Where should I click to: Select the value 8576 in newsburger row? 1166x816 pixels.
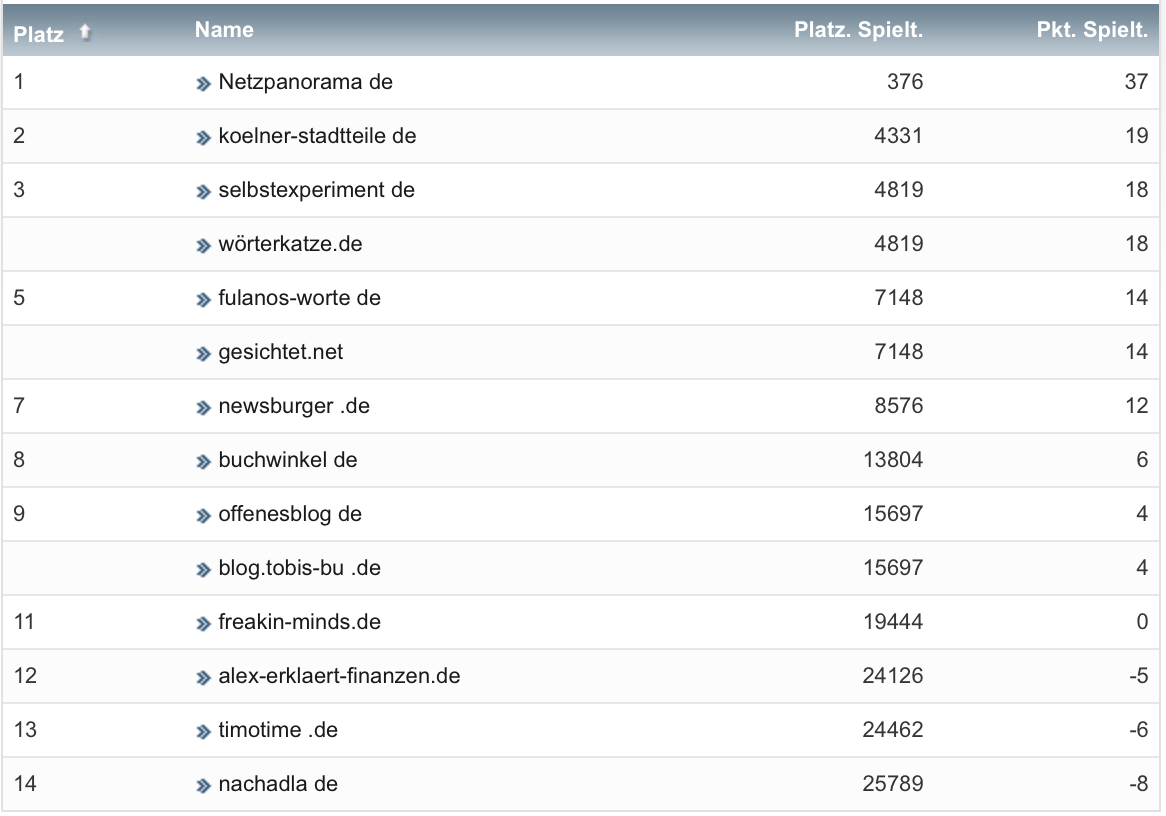898,406
